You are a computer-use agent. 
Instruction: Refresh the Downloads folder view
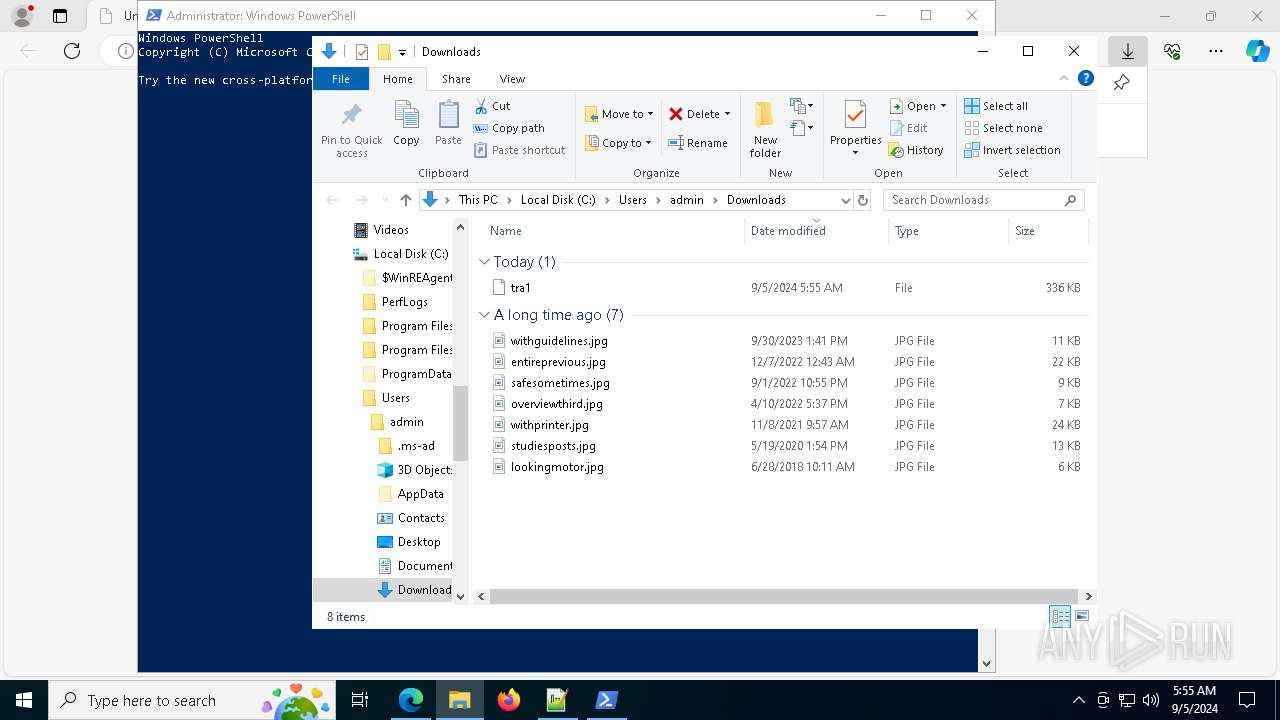tap(863, 200)
